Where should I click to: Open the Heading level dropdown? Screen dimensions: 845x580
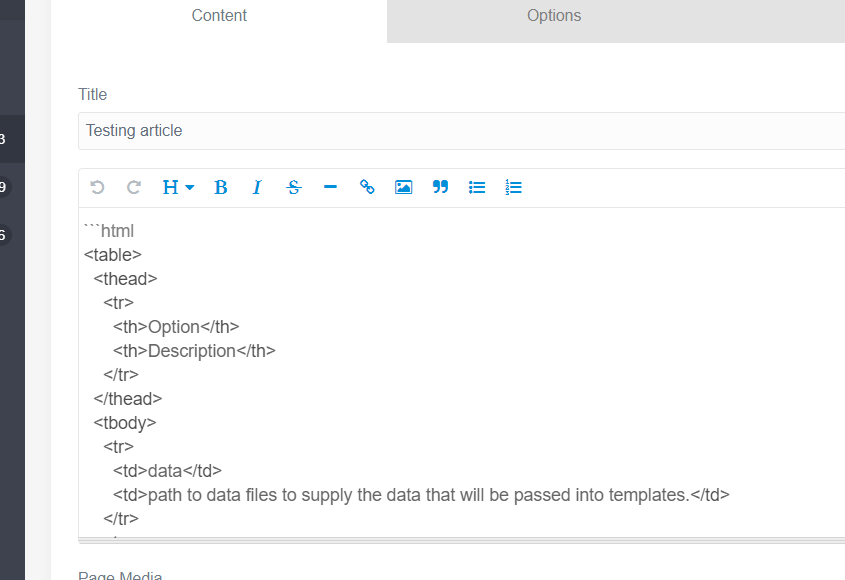[176, 187]
